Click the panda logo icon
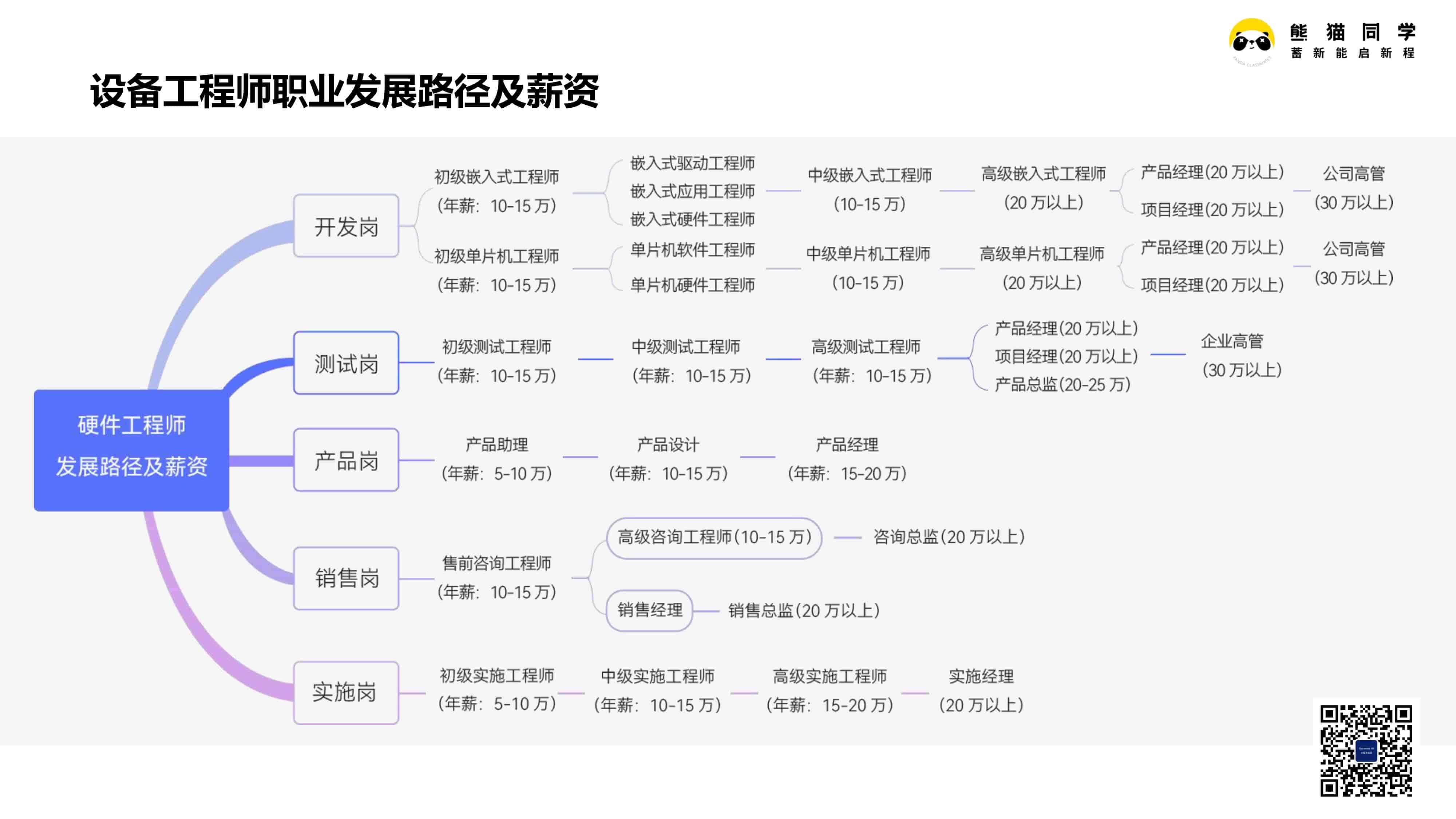This screenshot has width=1456, height=819. tap(1251, 42)
